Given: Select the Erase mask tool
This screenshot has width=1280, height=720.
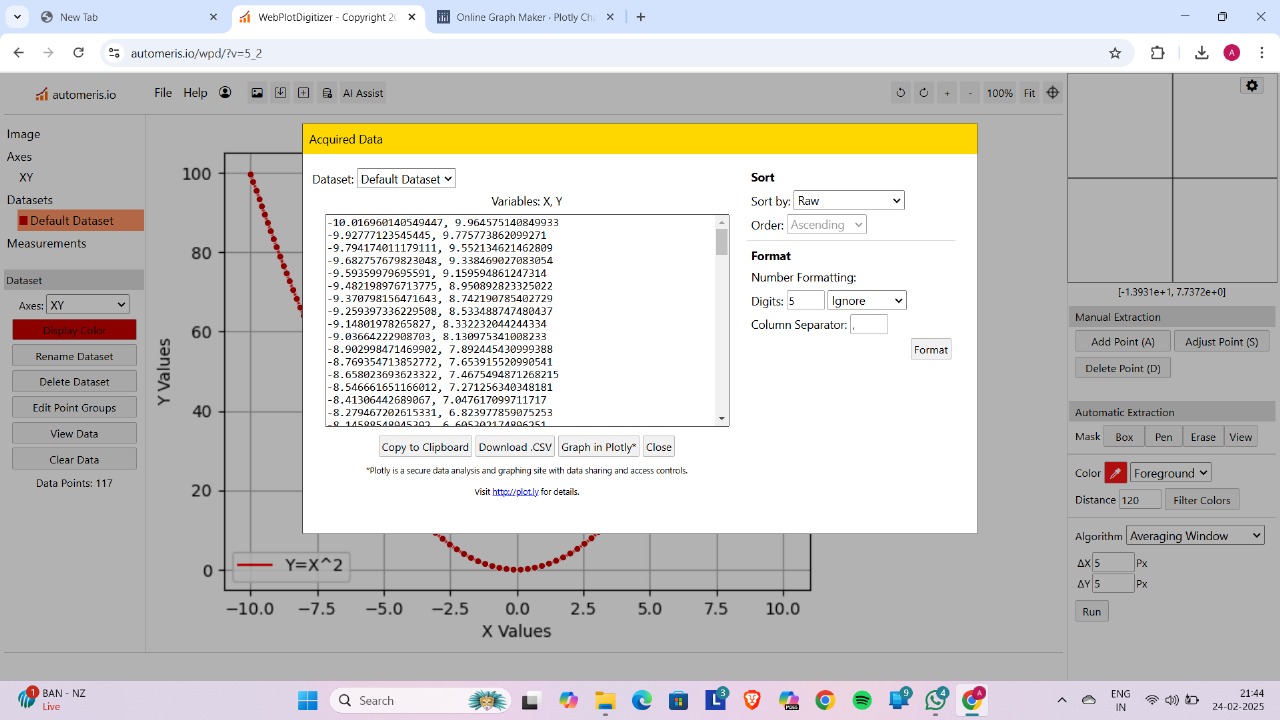Looking at the screenshot, I should pos(1203,436).
